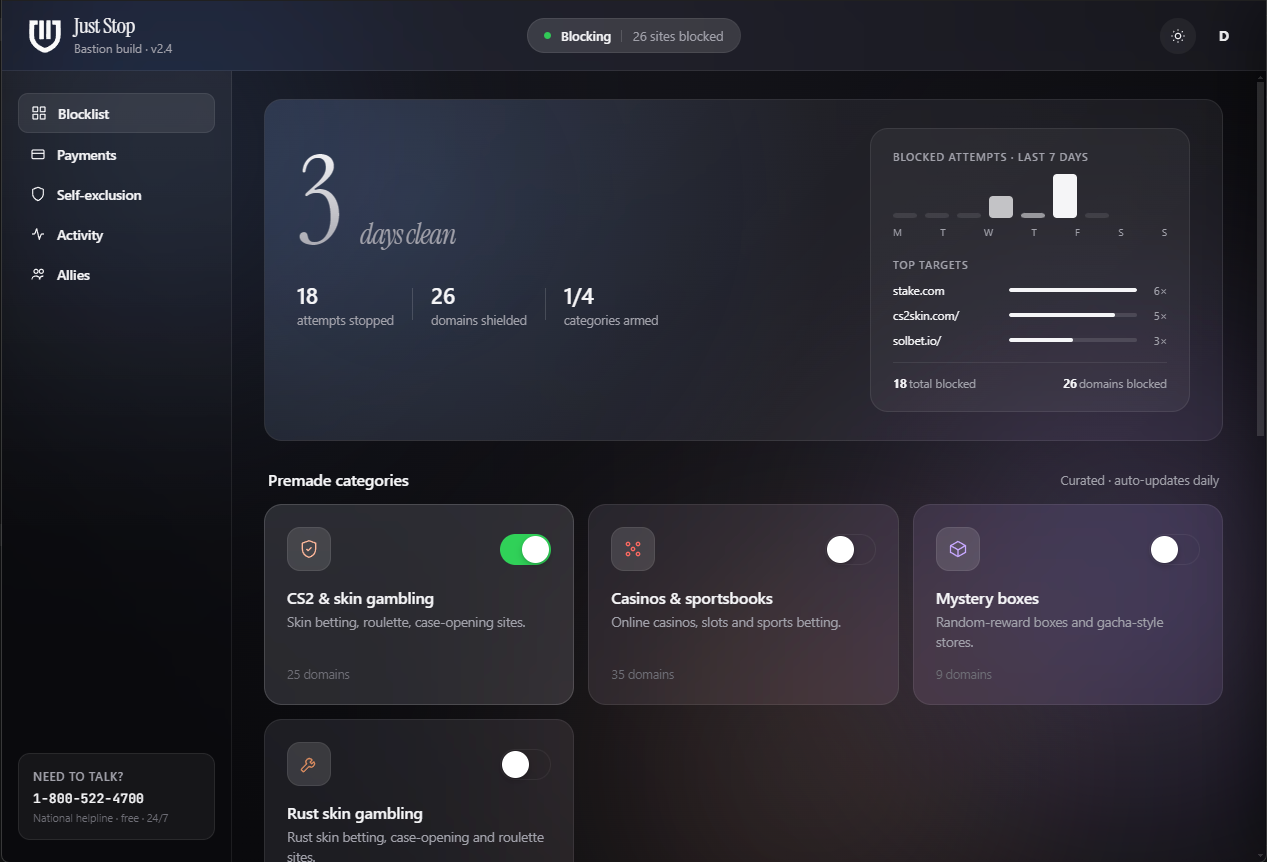This screenshot has height=862, width=1267.
Task: Click the CS2 & skin gambling title
Action: [360, 598]
